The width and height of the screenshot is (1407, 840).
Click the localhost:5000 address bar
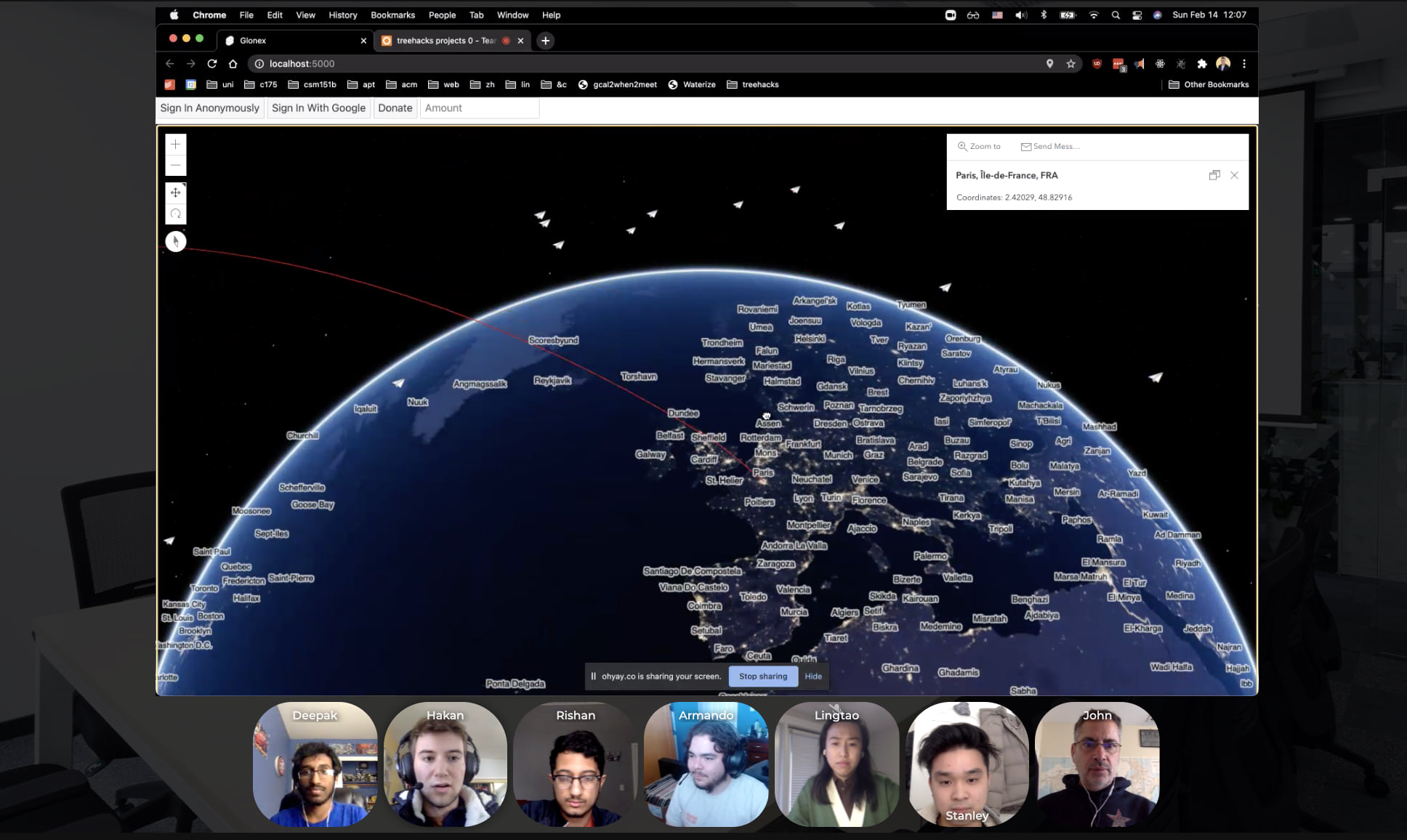pos(647,64)
